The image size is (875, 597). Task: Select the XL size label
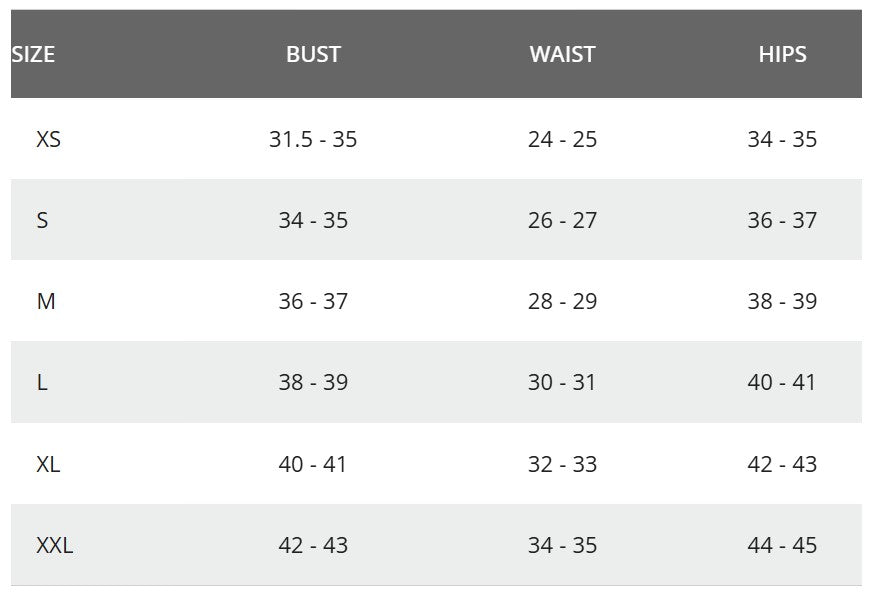[48, 465]
